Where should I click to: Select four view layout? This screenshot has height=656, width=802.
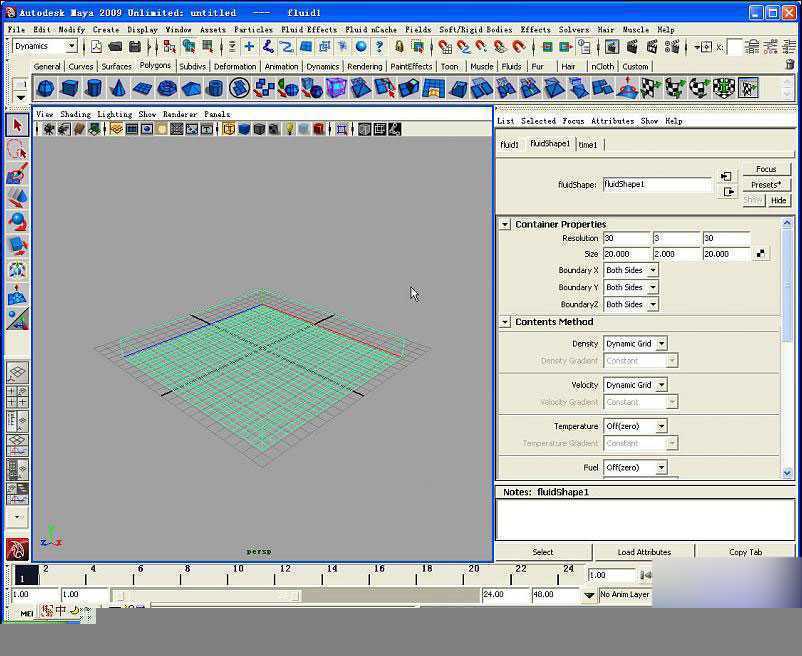(17, 396)
